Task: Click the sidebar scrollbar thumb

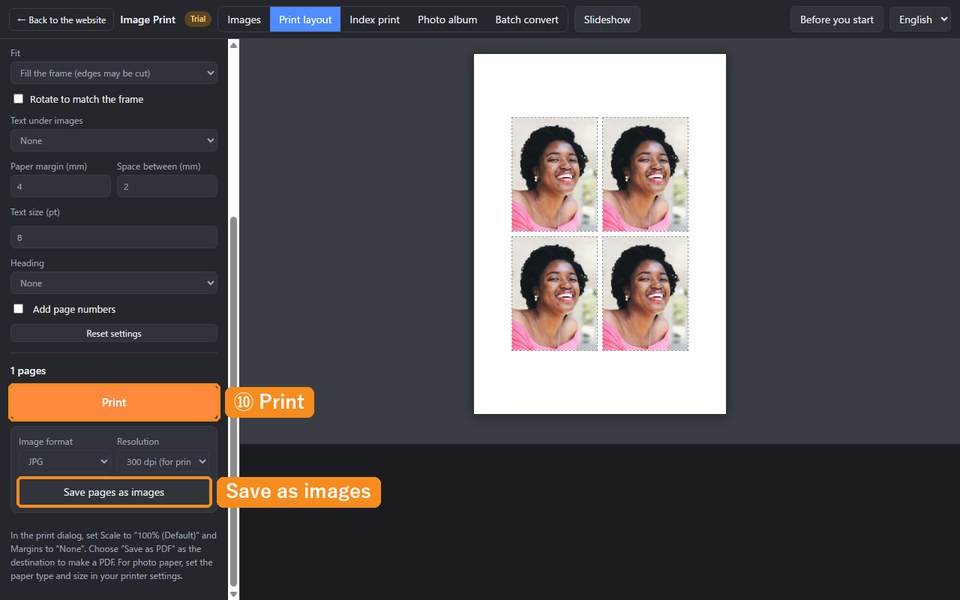Action: click(x=233, y=401)
